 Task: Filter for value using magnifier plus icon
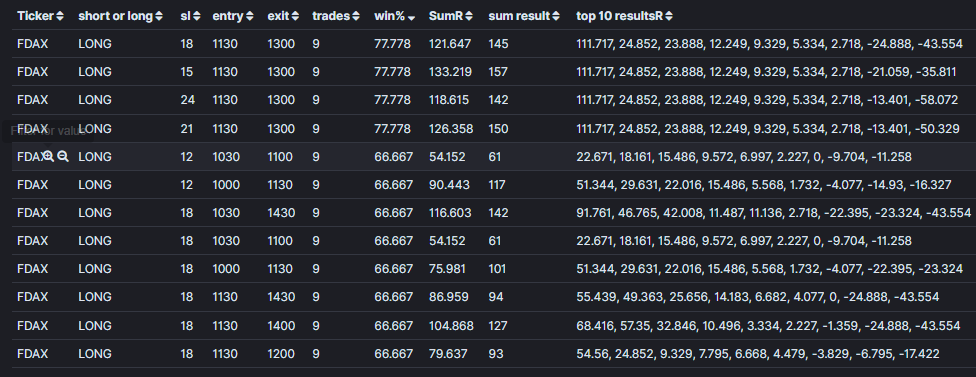pos(48,157)
